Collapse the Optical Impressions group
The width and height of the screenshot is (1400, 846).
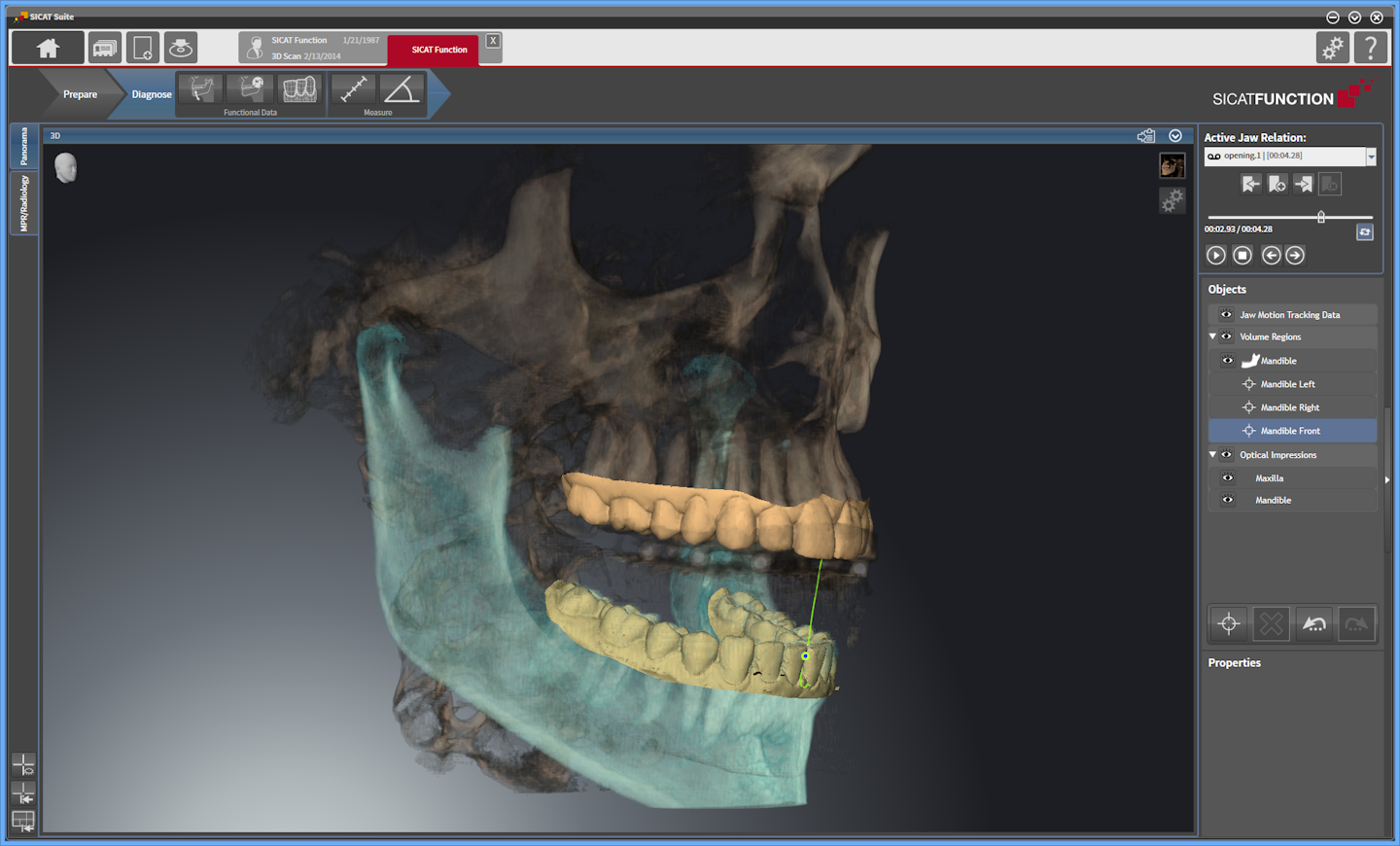(x=1212, y=454)
